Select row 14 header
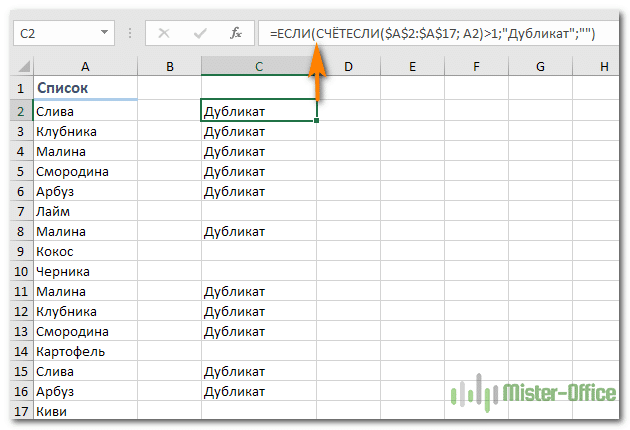The image size is (630, 430). coord(18,351)
